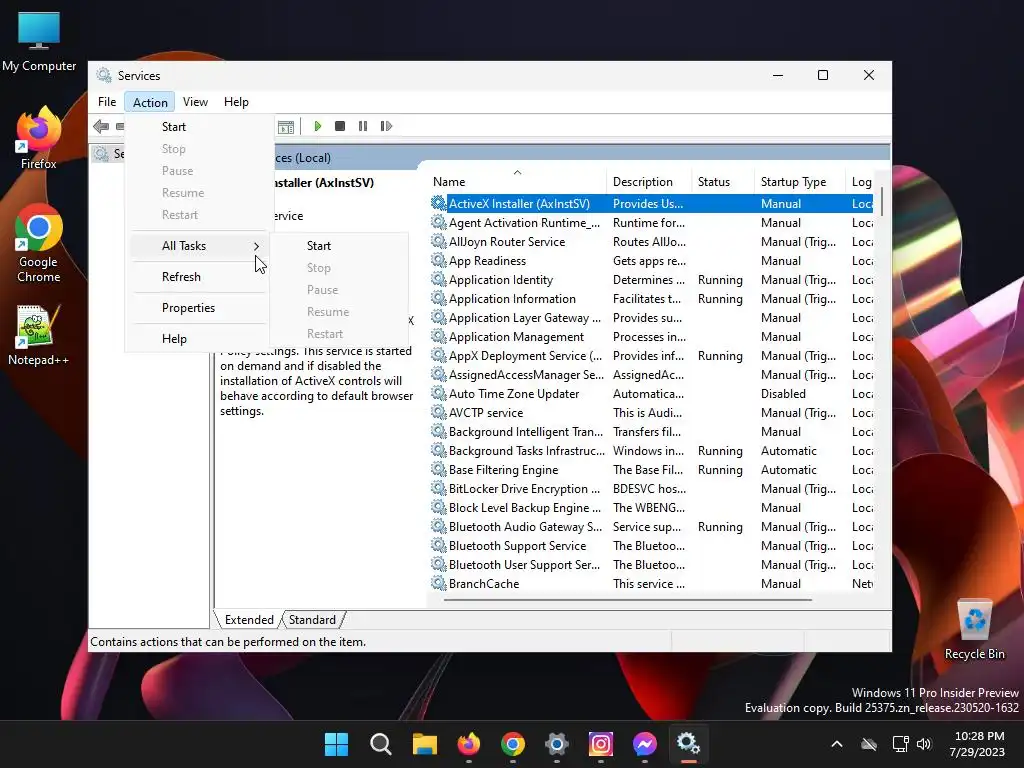Open Firefox from the desktop shortcut

click(39, 138)
